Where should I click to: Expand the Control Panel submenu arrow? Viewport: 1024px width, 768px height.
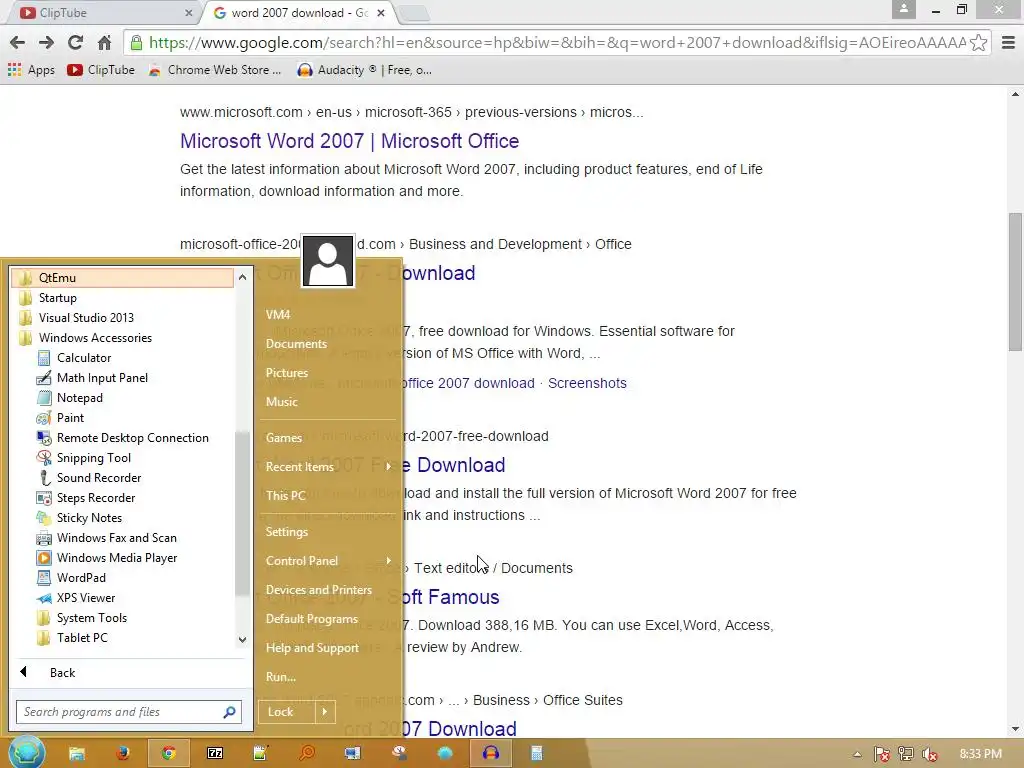[389, 560]
